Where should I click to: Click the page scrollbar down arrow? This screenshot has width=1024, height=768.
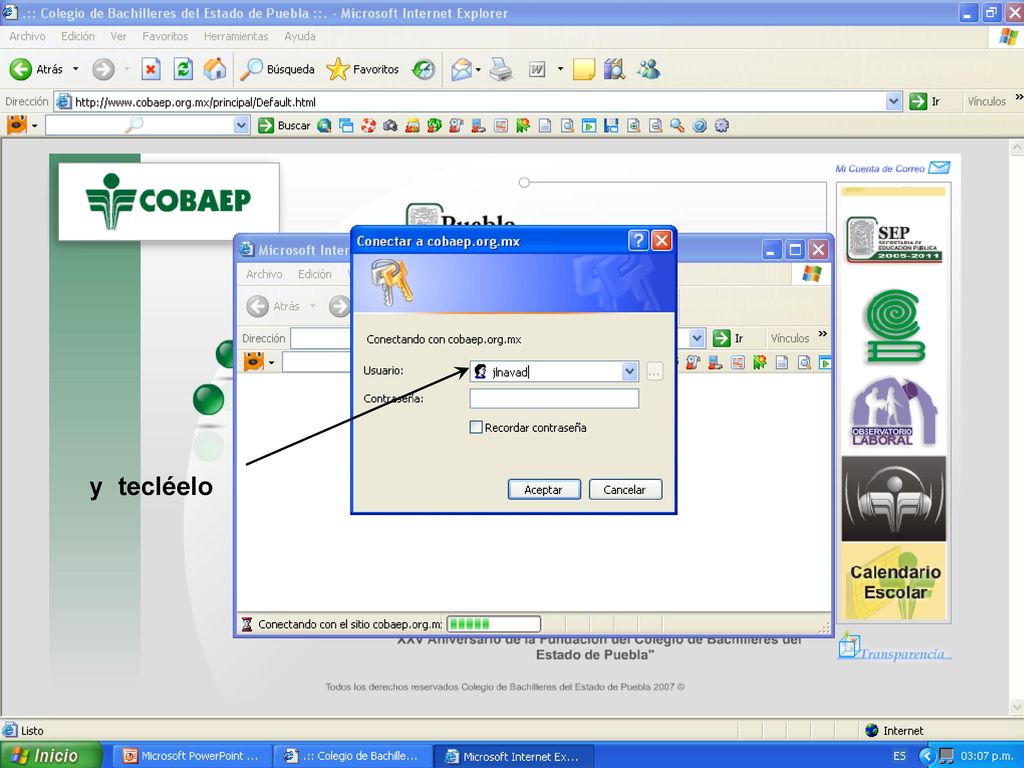click(1017, 708)
